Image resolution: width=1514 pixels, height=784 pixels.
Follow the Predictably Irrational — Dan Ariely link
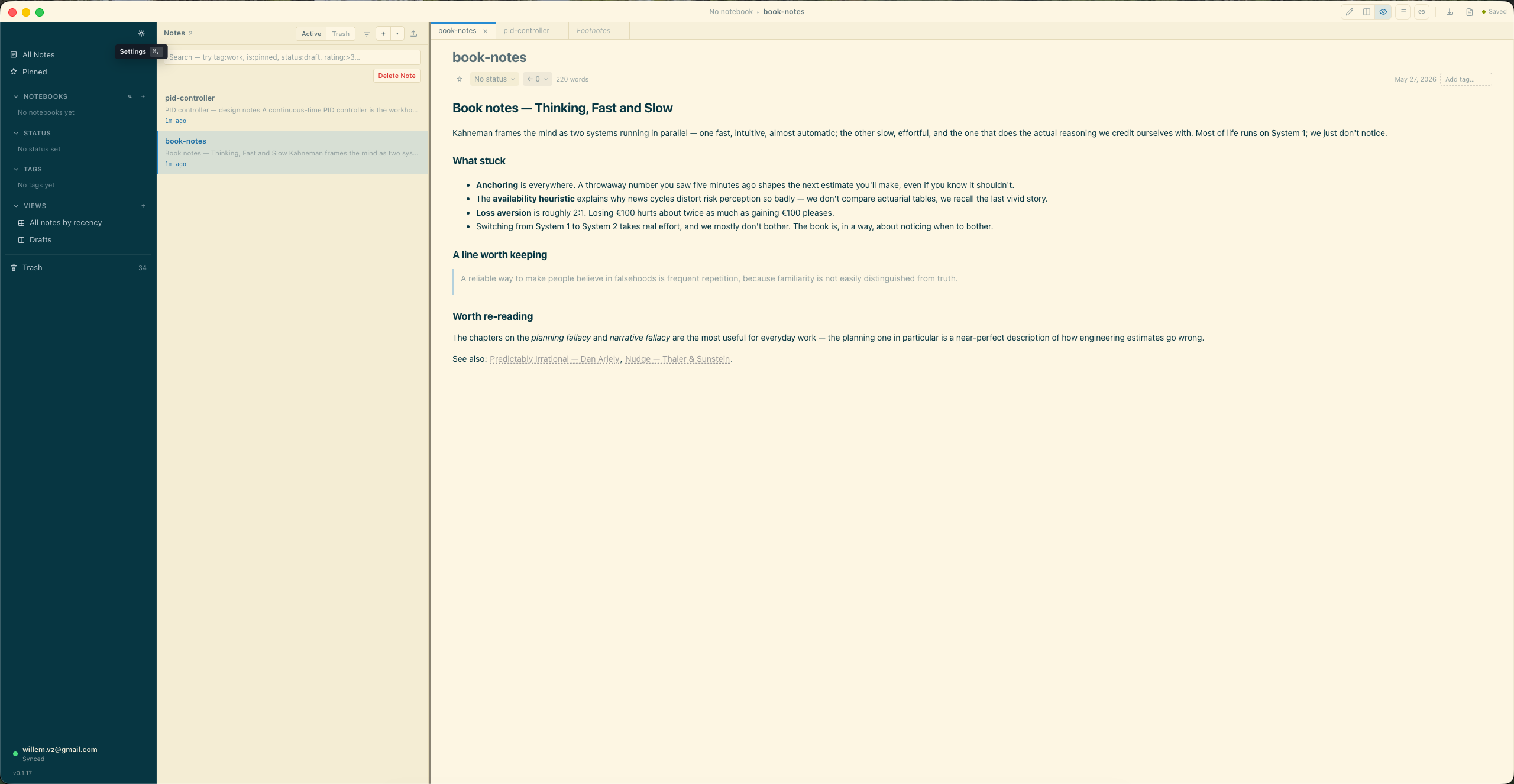555,359
